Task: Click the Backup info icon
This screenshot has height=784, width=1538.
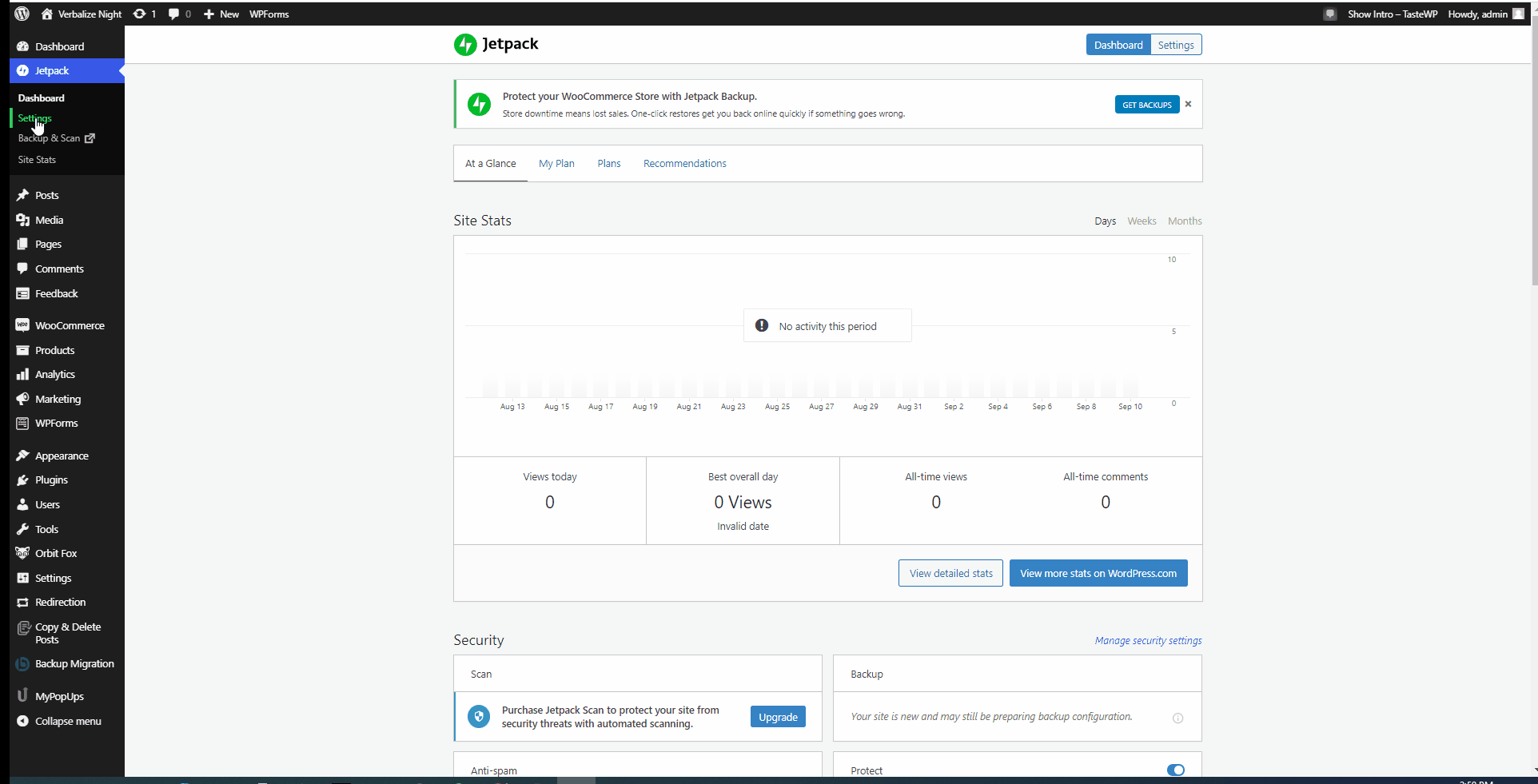Action: click(1177, 718)
